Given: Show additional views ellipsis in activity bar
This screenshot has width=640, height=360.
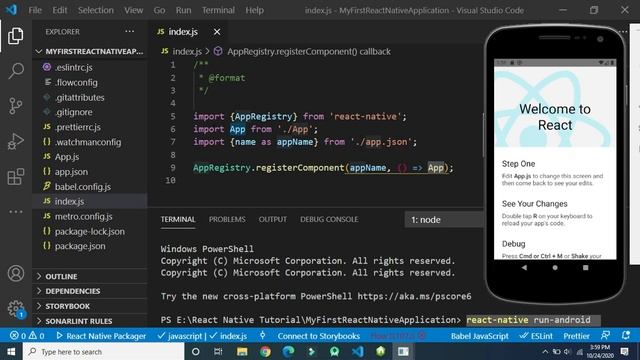Looking at the screenshot, I should (16, 211).
